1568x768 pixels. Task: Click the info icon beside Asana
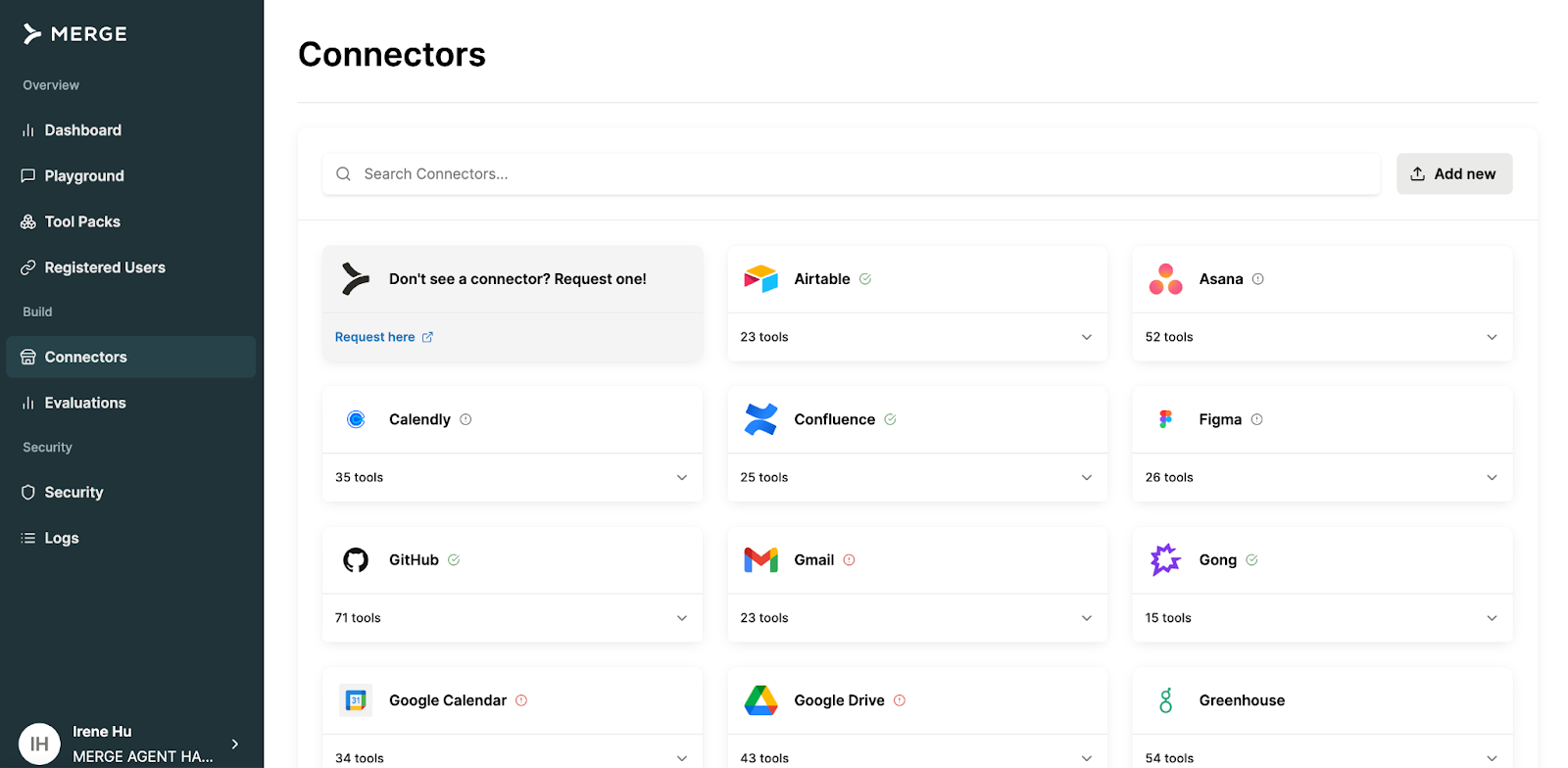click(1258, 279)
